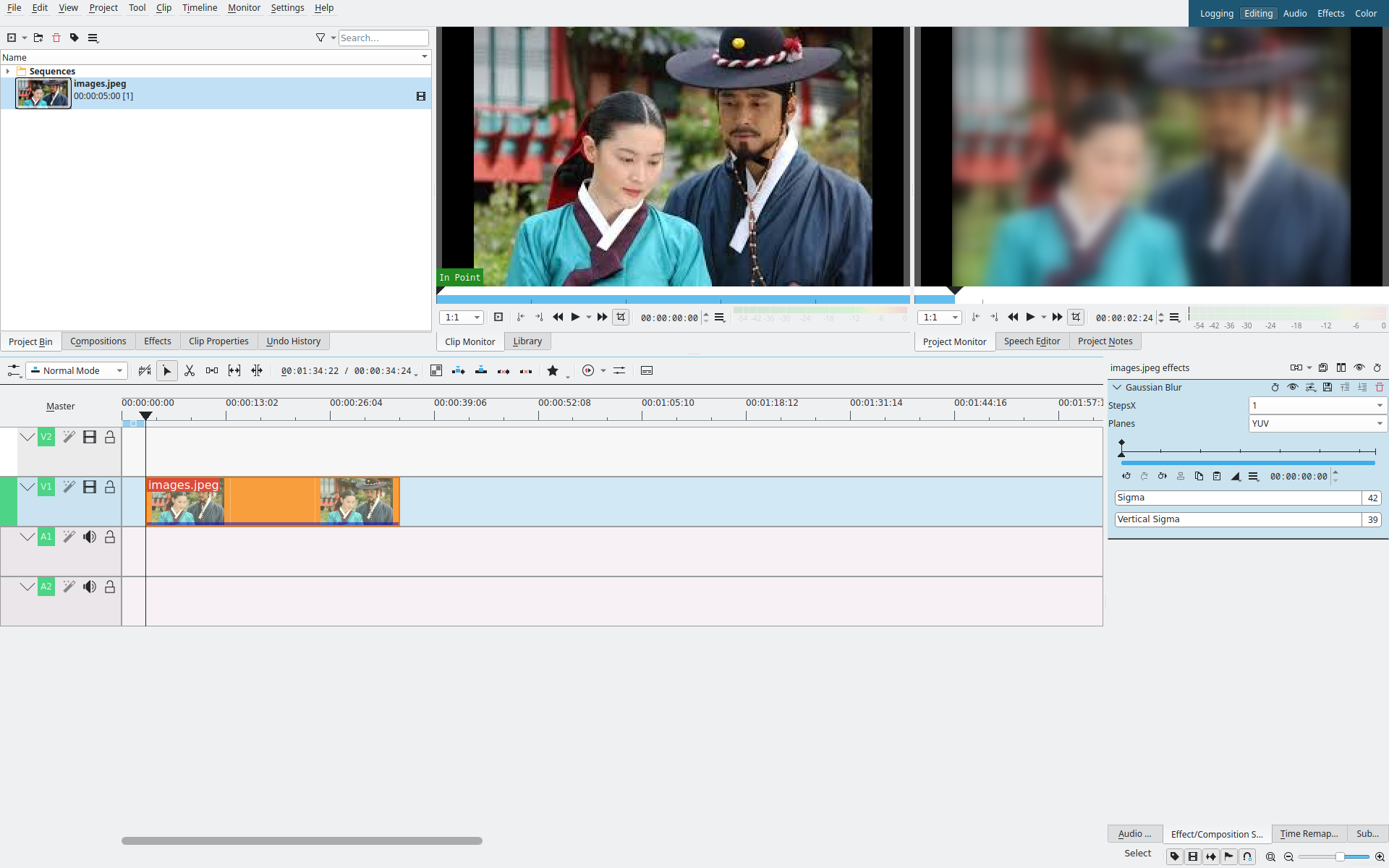Toggle the V2 track lock

point(110,437)
